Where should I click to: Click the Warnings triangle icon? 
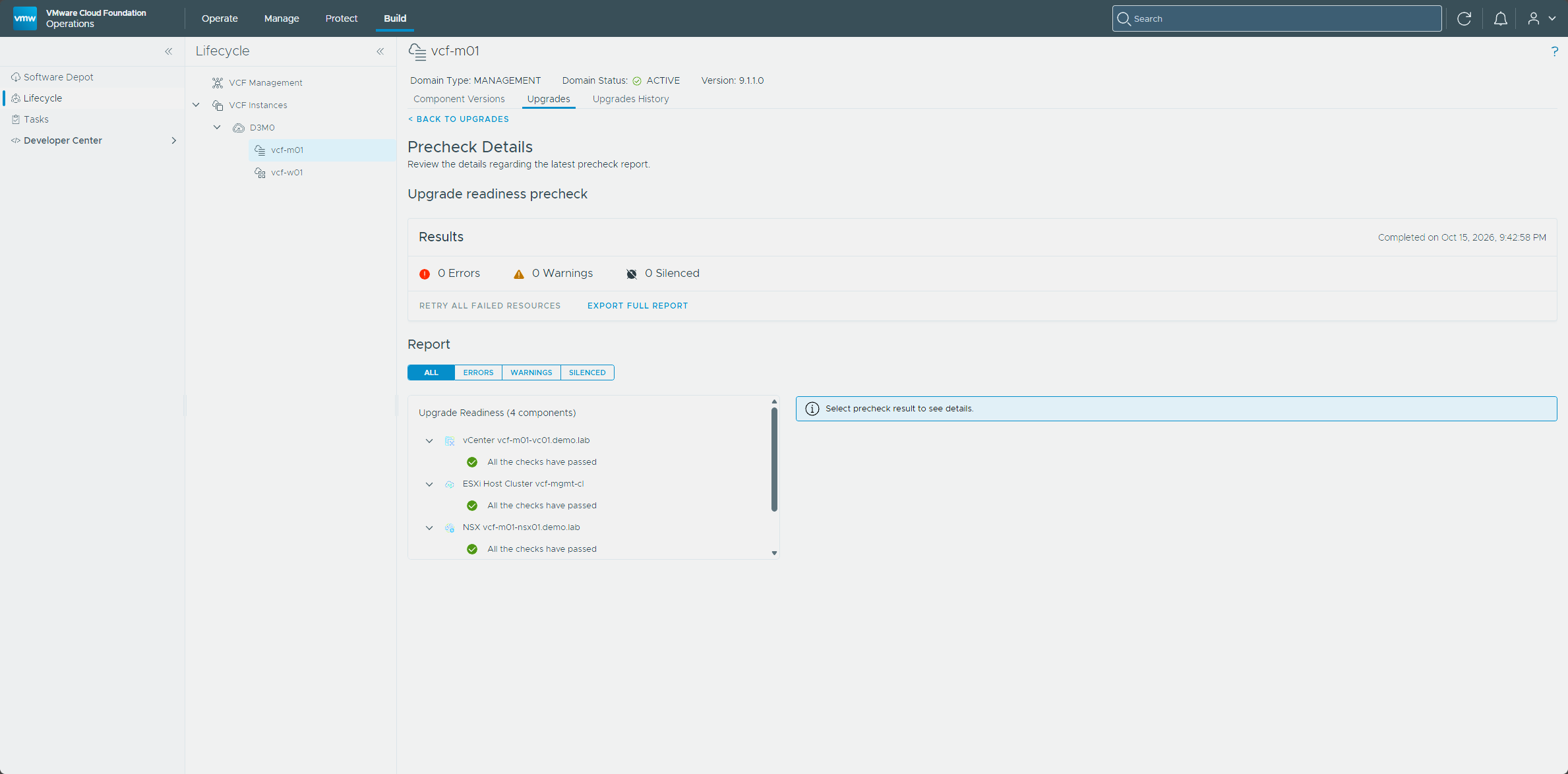[x=519, y=274]
